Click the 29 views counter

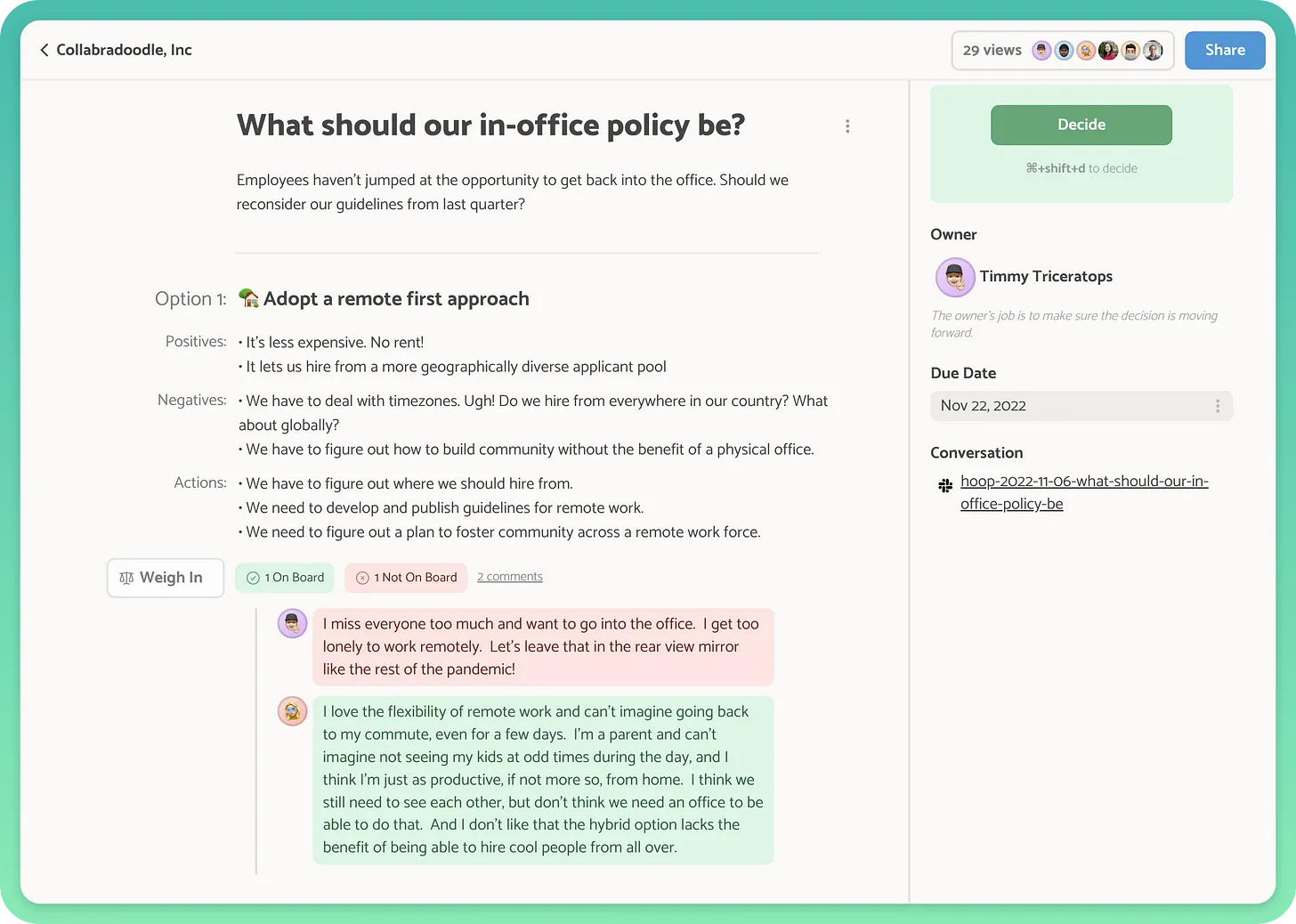(992, 51)
